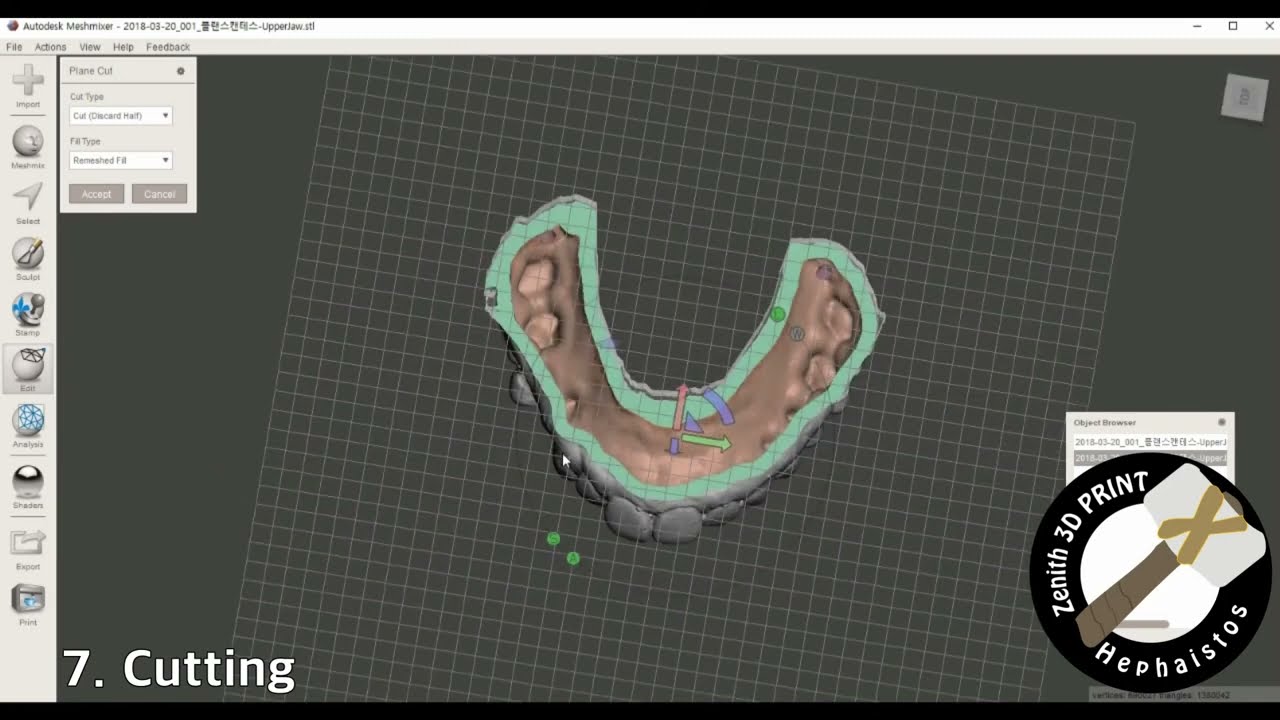Open the Actions menu
Image resolution: width=1280 pixels, height=720 pixels.
(x=50, y=47)
